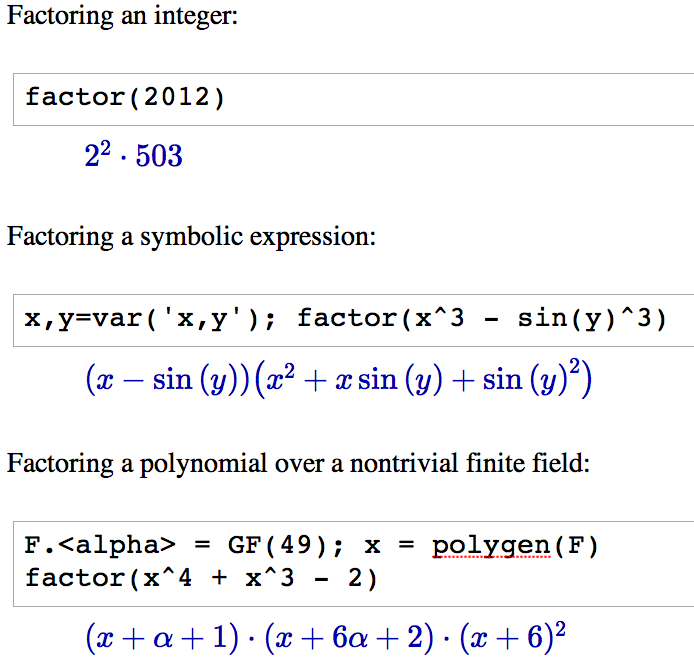Click the 503 in the integer output
Screen dimensions: 694x661
[x=159, y=156]
